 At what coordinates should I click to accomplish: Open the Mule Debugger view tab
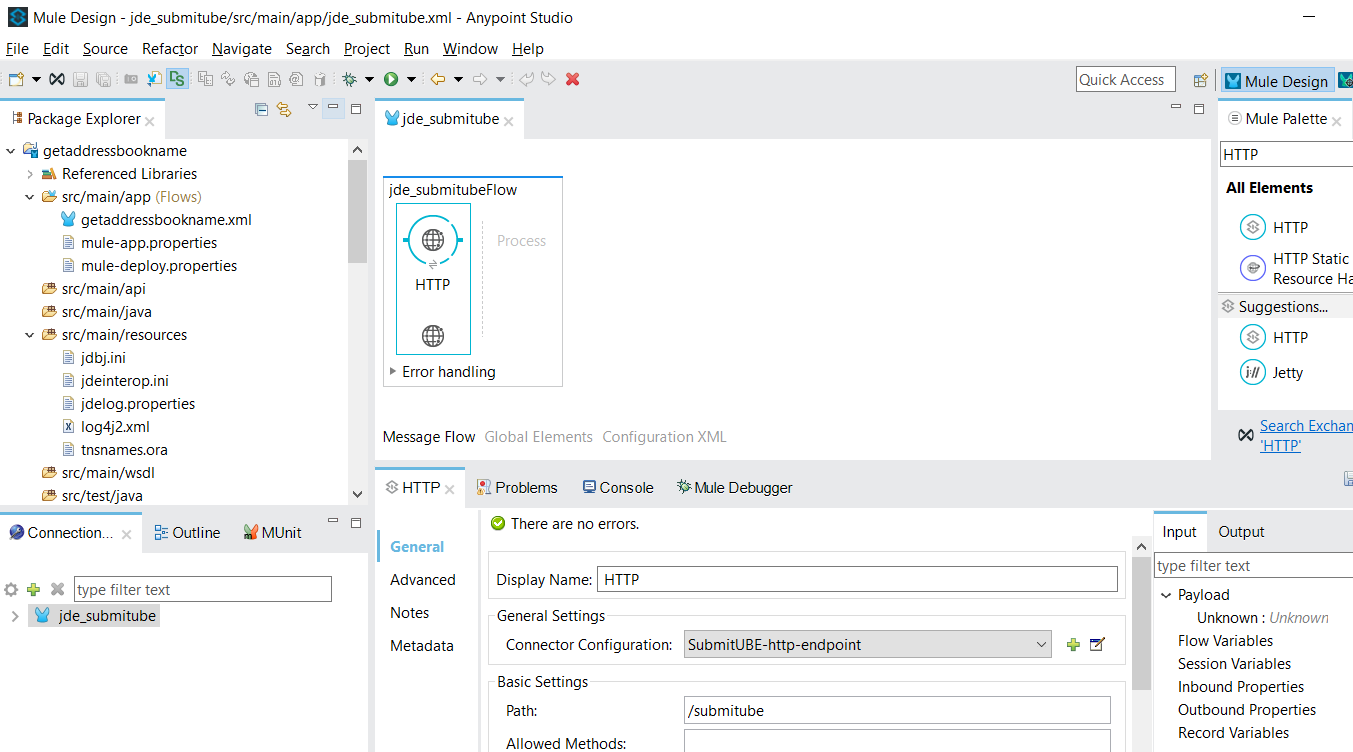tap(734, 488)
